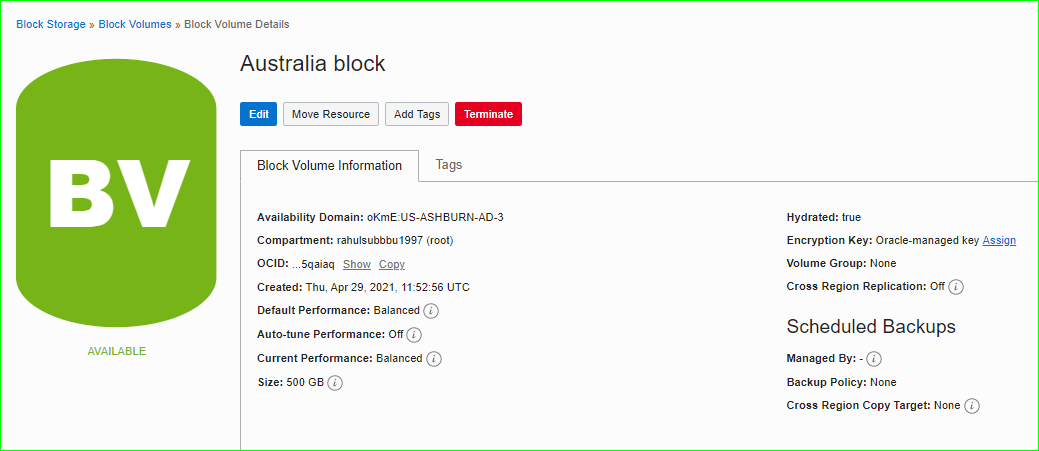The width and height of the screenshot is (1039, 451).
Task: Switch to the Tags tab
Action: tap(449, 165)
